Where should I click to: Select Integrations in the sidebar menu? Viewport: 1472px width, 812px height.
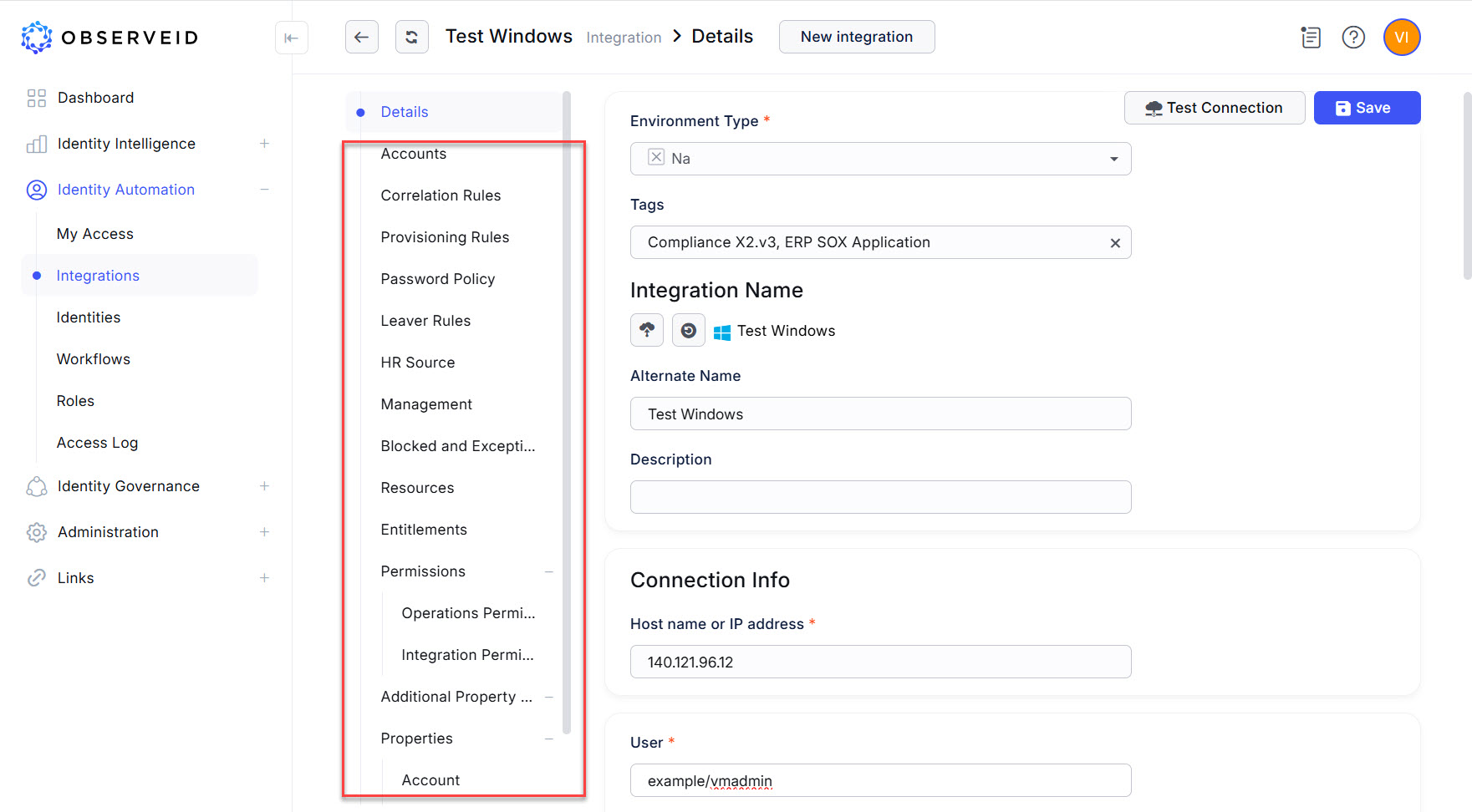[x=97, y=275]
